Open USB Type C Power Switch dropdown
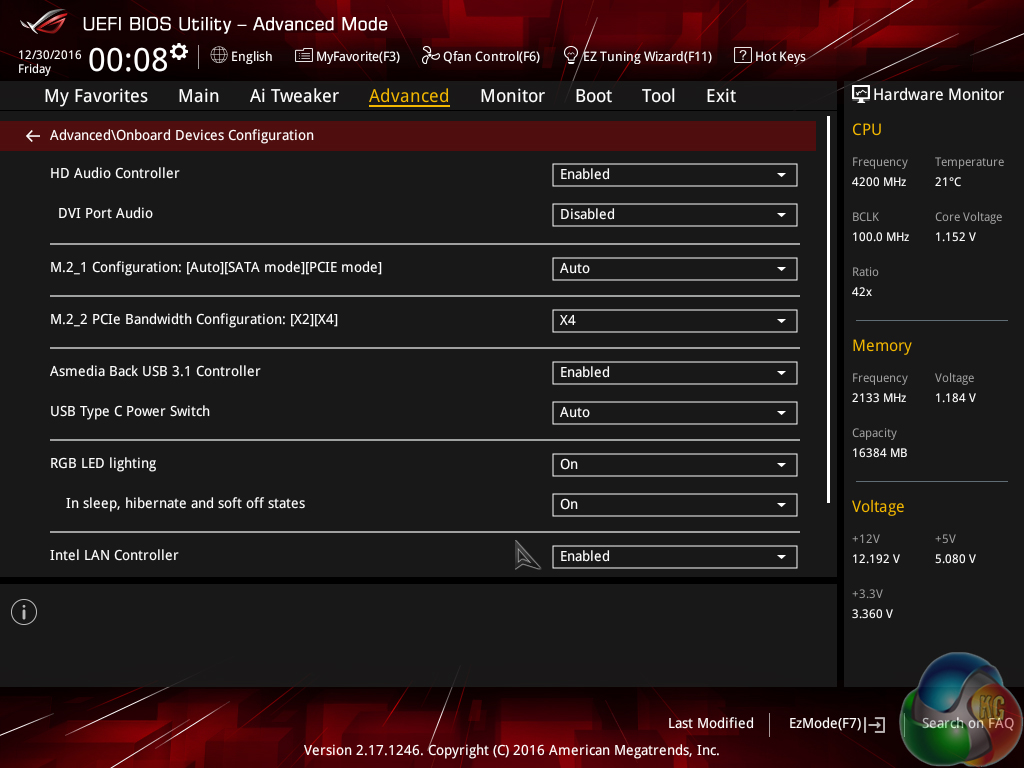Viewport: 1024px width, 768px height. pos(675,413)
